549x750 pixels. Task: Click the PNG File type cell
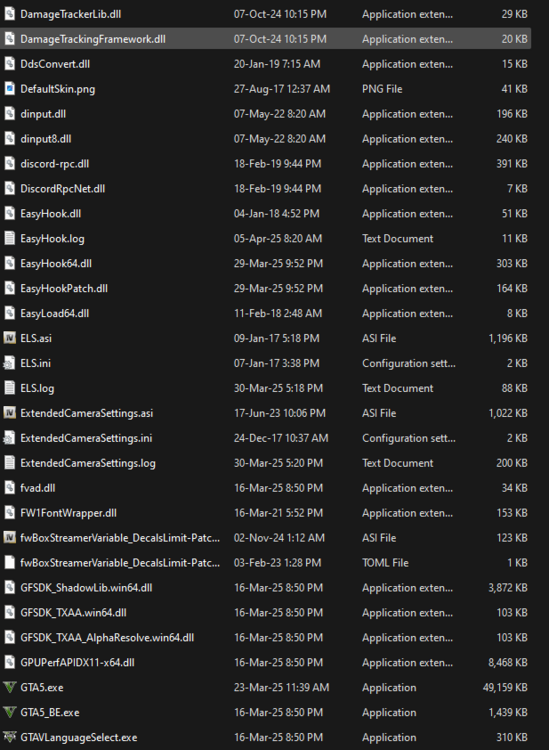tap(382, 89)
